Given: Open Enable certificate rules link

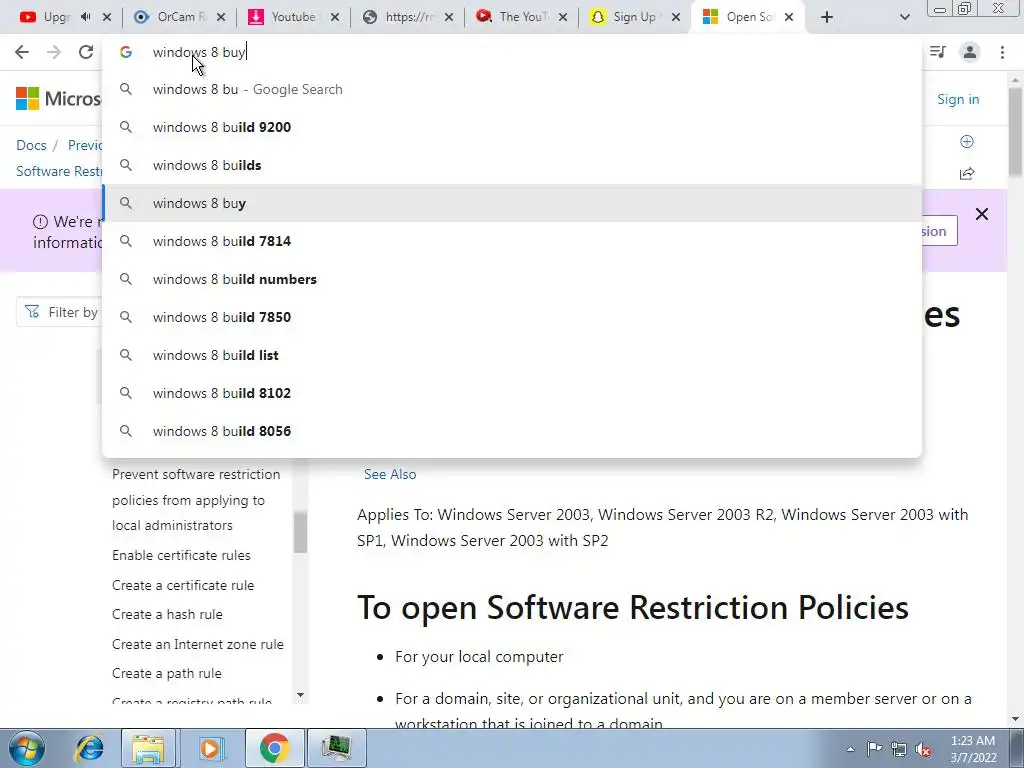Looking at the screenshot, I should (181, 555).
